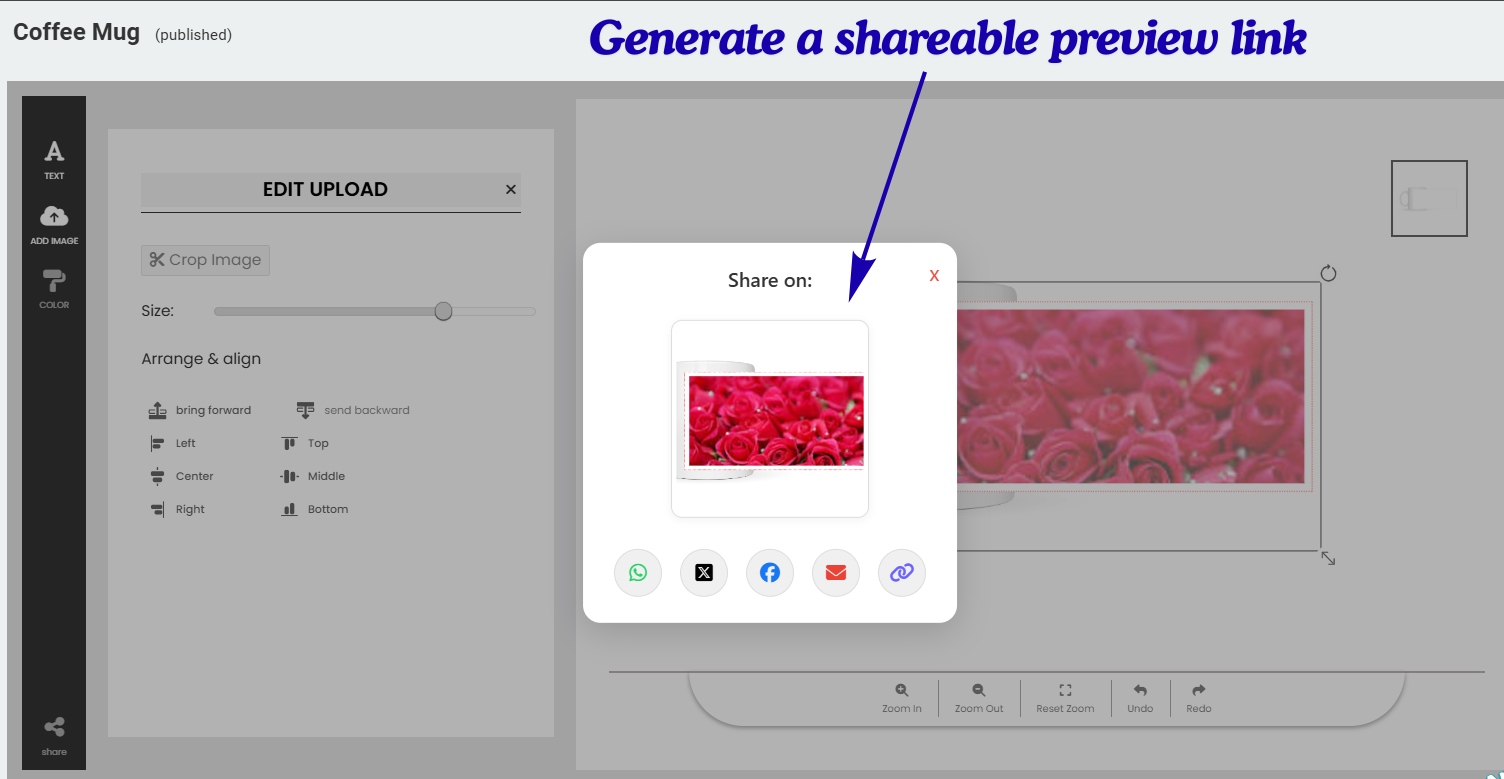This screenshot has height=779, width=1504.
Task: Align image to the Top
Action: tap(305, 443)
